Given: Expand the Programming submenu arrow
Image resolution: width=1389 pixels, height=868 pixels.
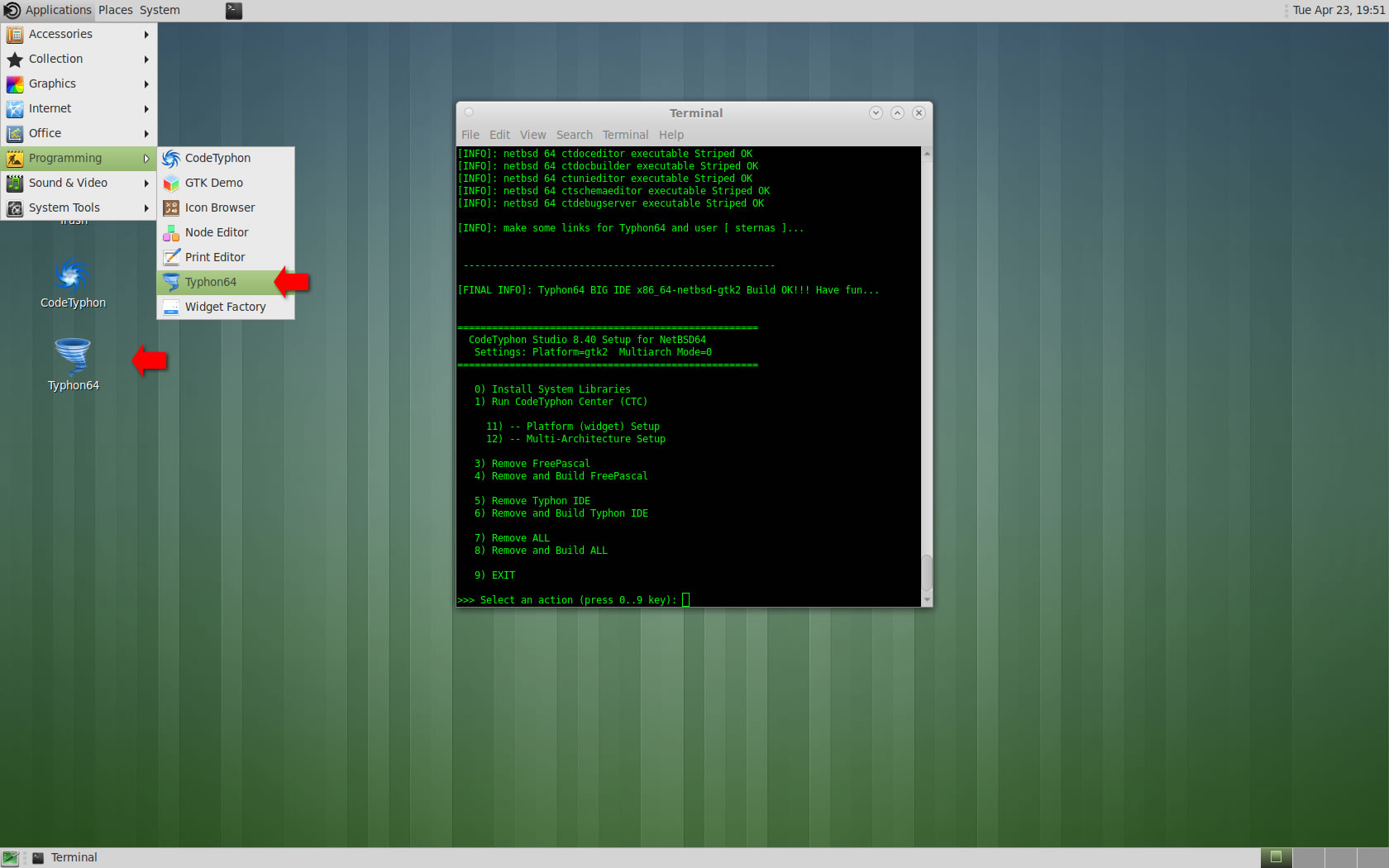Looking at the screenshot, I should 146,158.
